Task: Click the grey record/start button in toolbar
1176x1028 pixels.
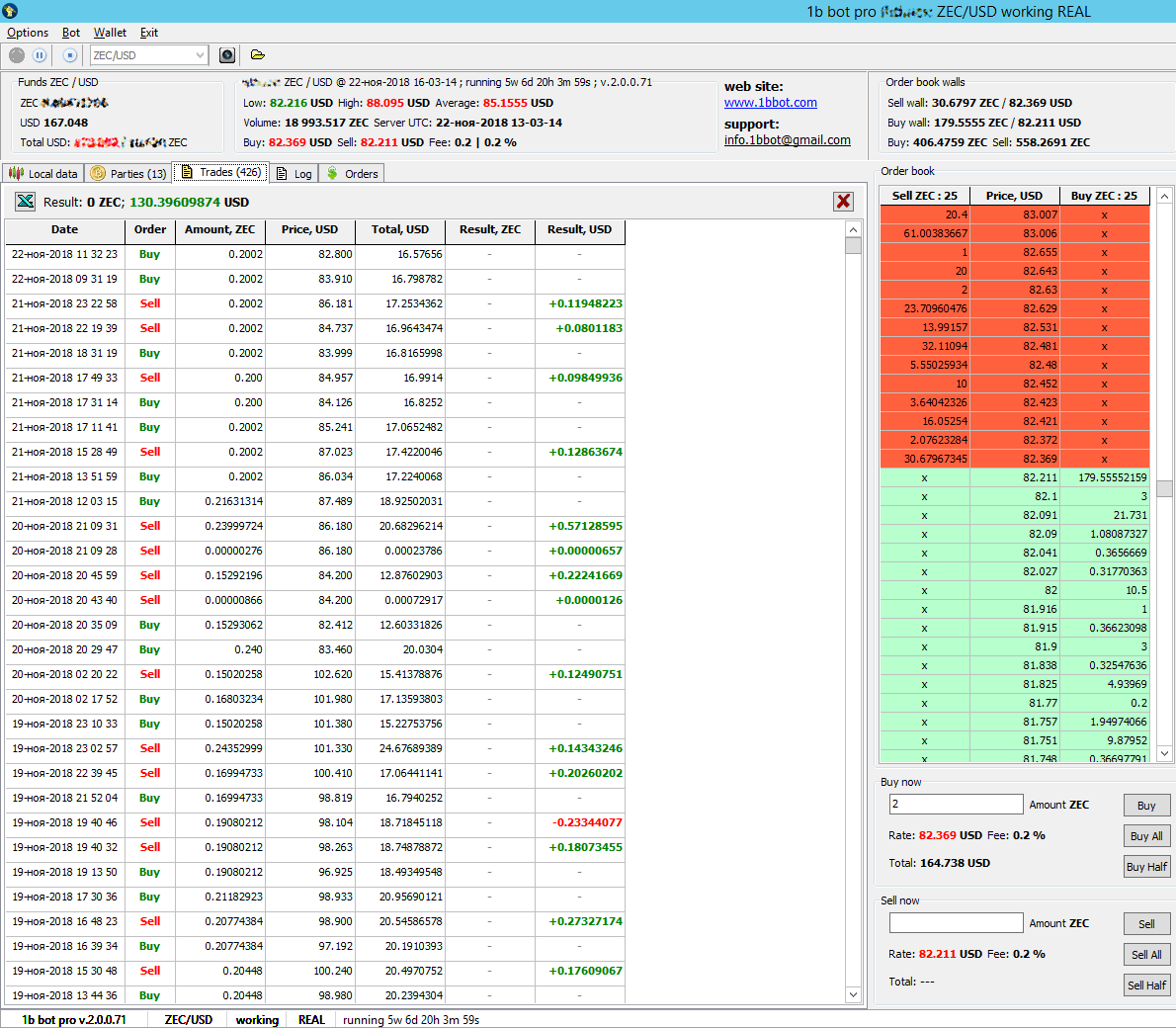Action: (17, 55)
